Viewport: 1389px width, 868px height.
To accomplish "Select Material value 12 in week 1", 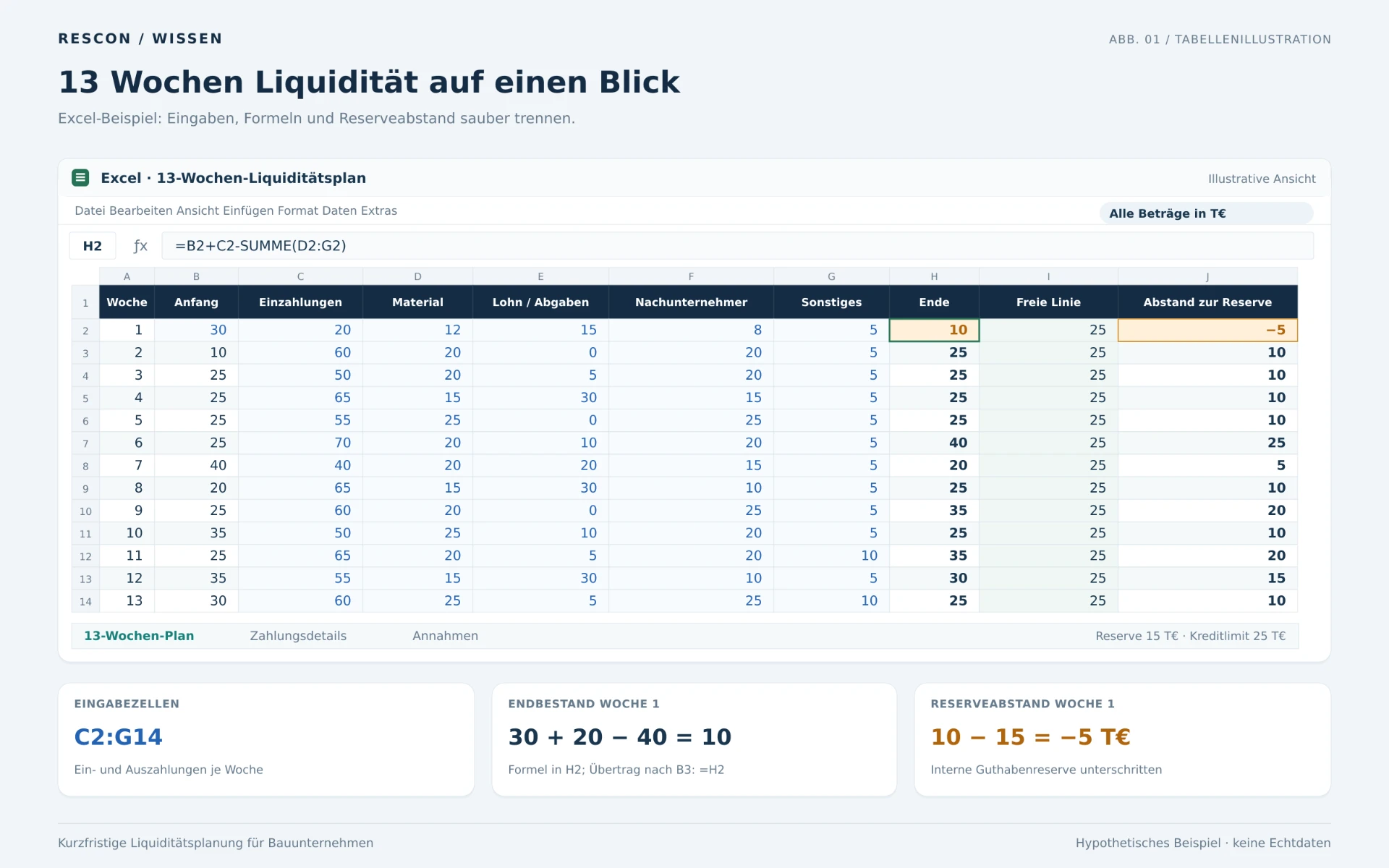I will click(417, 330).
